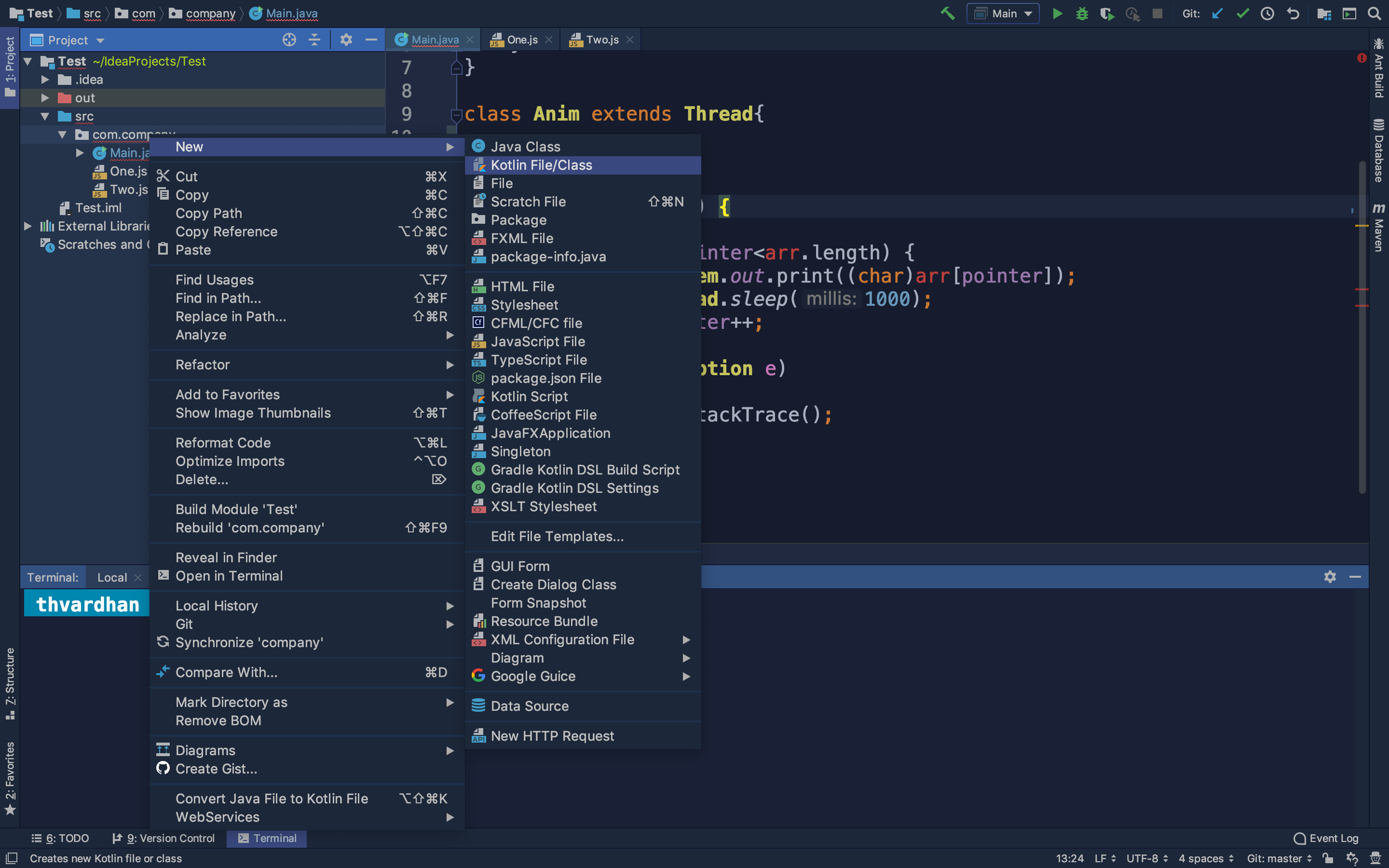Click the Search Everywhere magnifier icon

(1374, 13)
